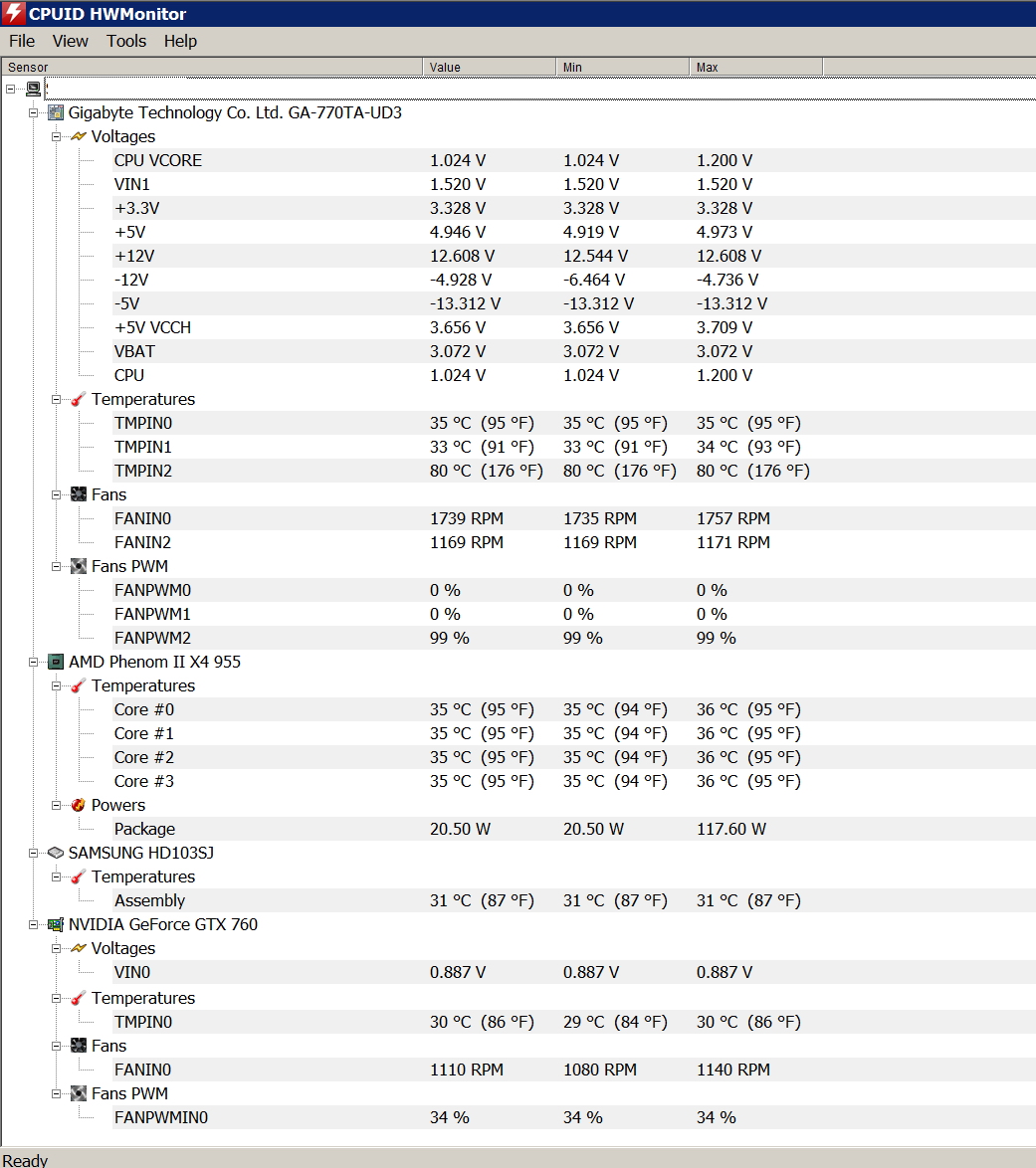Open the Help menu
Viewport: 1036px width, 1168px height.
click(x=180, y=41)
